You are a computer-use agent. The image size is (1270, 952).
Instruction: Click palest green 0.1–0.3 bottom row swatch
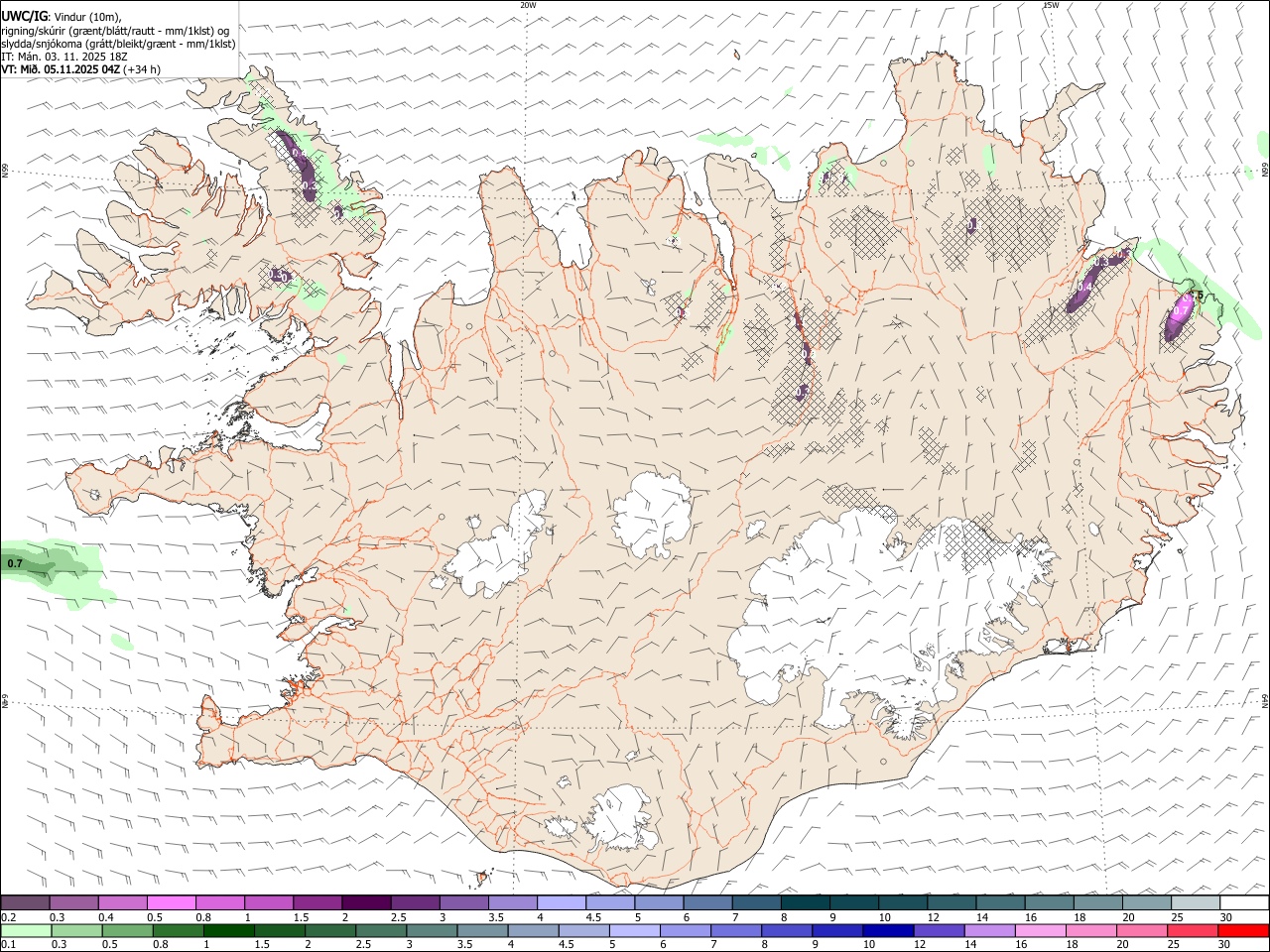point(26,930)
